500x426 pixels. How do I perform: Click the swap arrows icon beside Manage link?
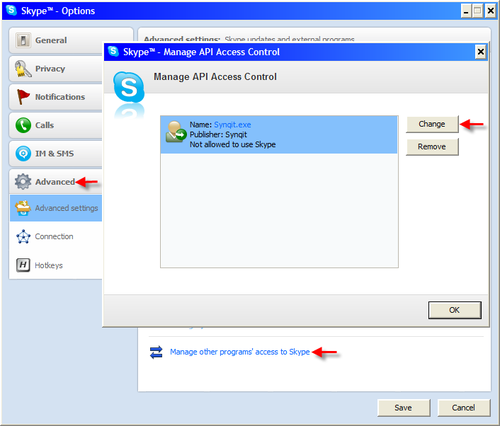tap(156, 352)
